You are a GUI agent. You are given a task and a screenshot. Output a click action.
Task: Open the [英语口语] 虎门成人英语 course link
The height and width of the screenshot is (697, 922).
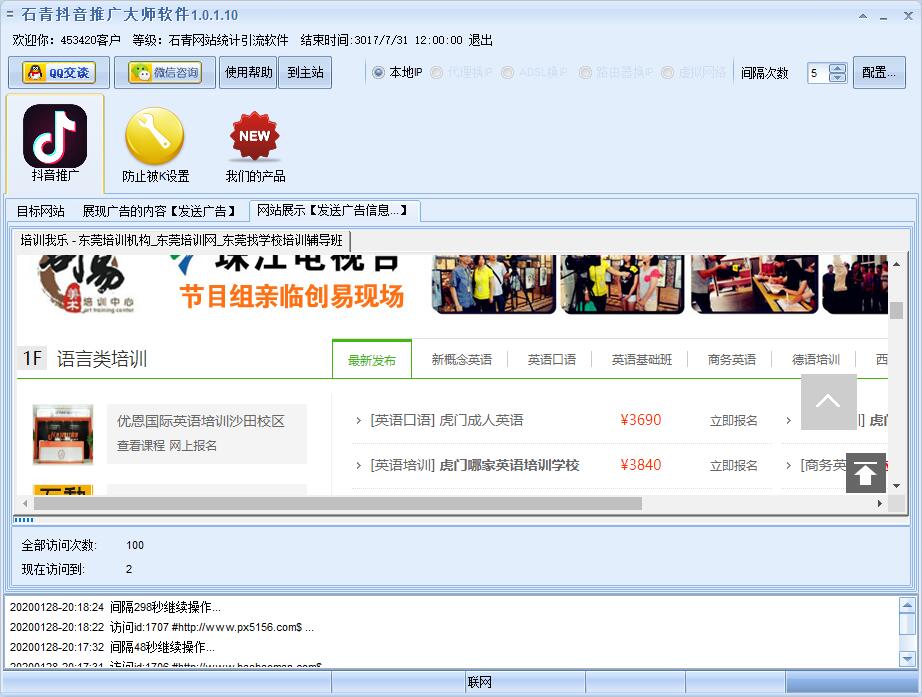[x=447, y=421]
